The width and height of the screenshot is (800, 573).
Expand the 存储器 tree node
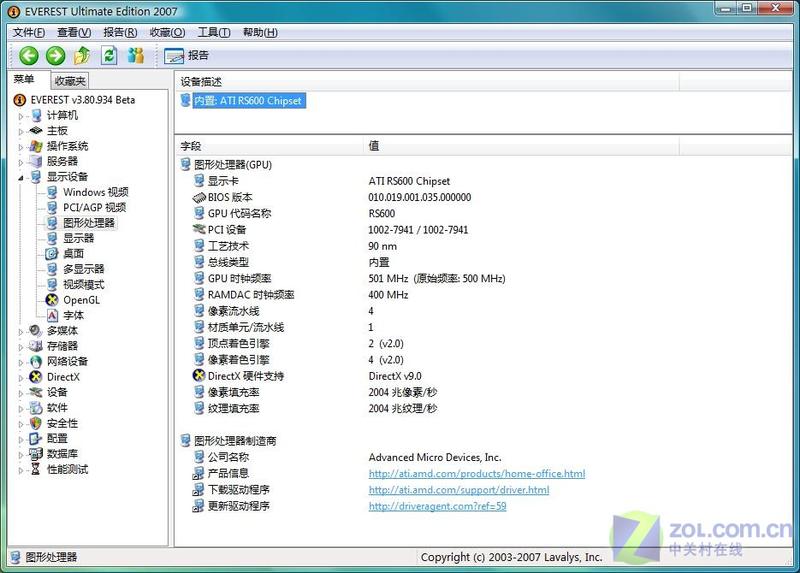click(21, 346)
